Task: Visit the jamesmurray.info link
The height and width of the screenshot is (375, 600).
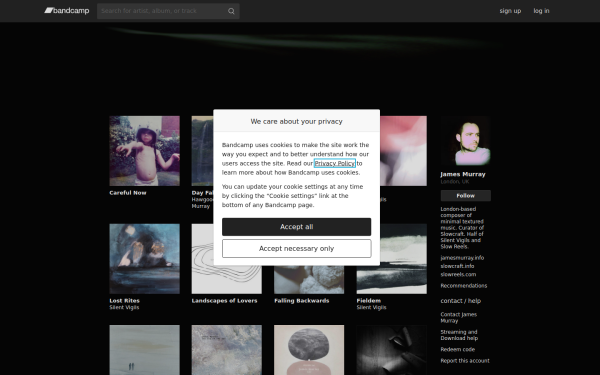Action: (x=462, y=258)
